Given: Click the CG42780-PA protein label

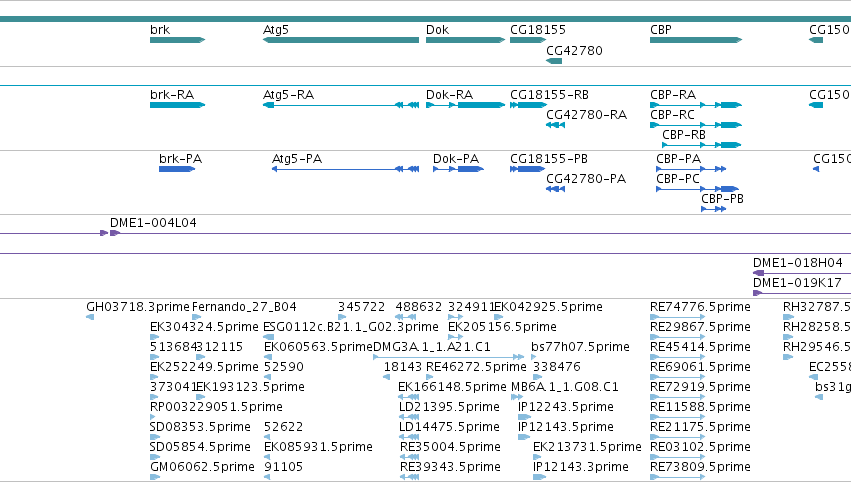Looking at the screenshot, I should click(586, 179).
